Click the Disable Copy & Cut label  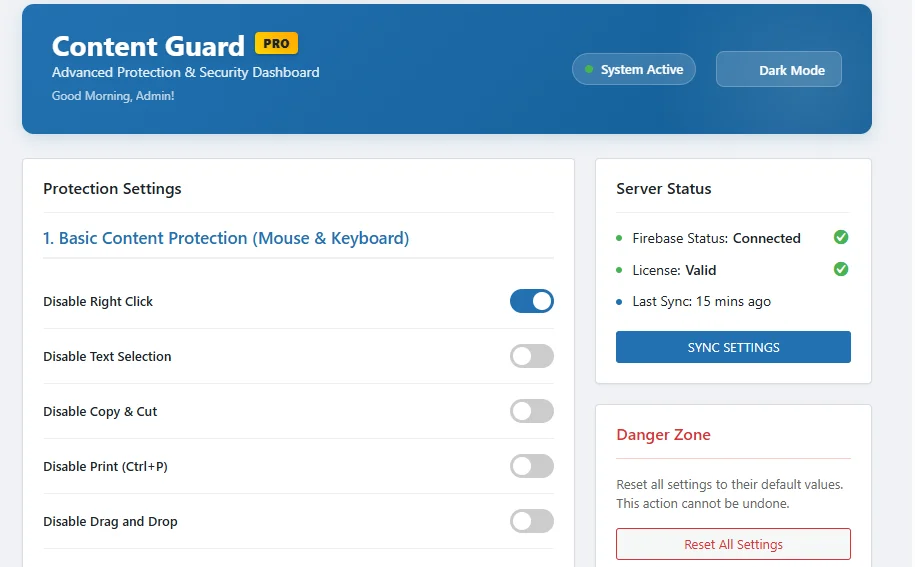pyautogui.click(x=100, y=411)
